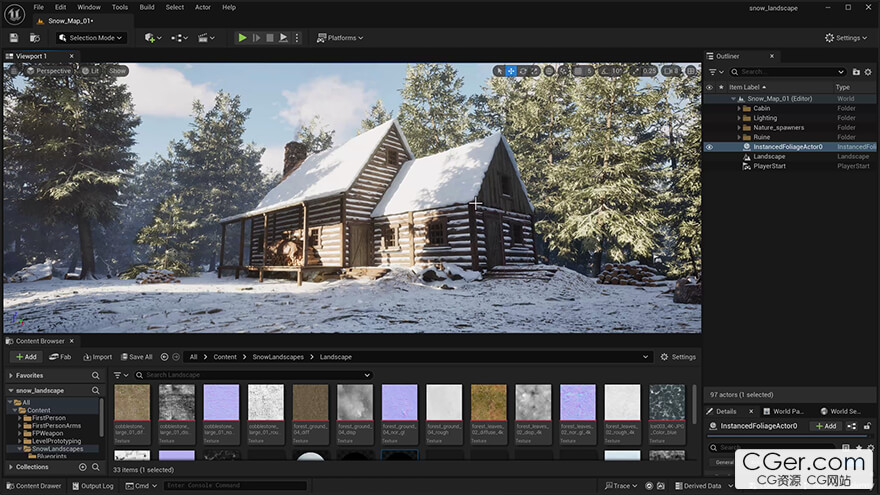Viewport: 880px width, 495px height.
Task: Click the green Play button in toolbar
Action: [x=242, y=38]
